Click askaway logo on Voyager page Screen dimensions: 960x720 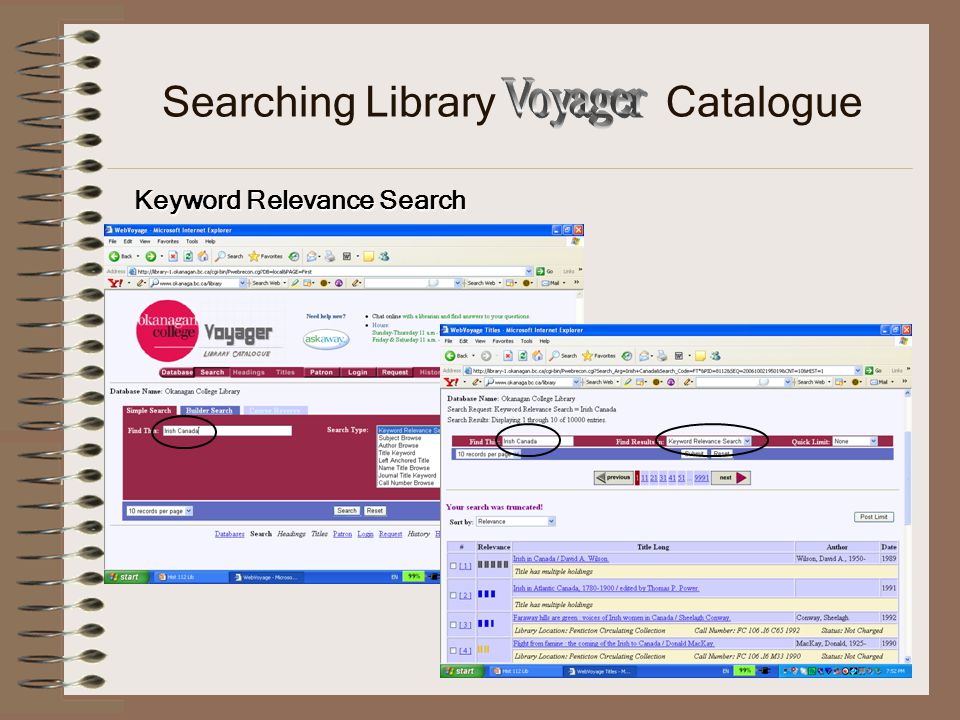click(326, 339)
